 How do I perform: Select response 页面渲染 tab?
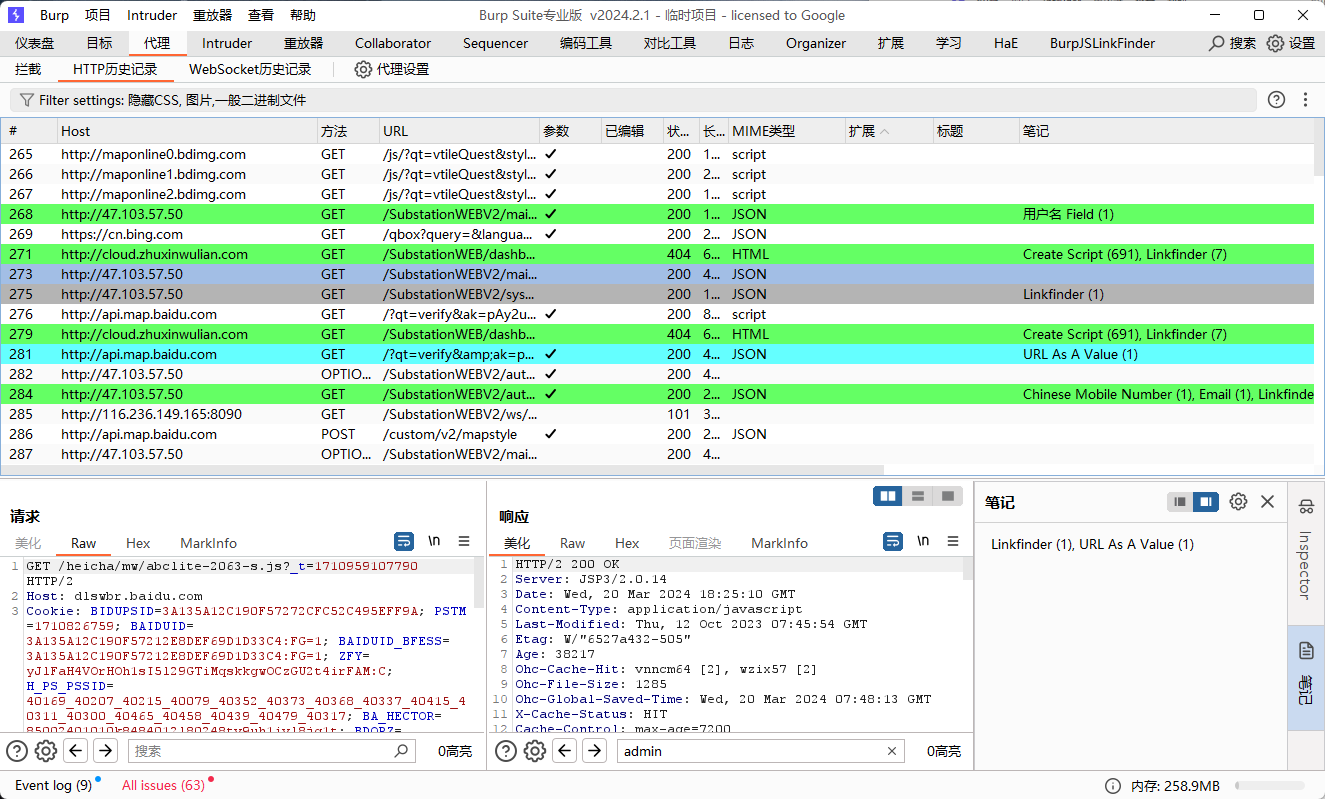tap(695, 543)
